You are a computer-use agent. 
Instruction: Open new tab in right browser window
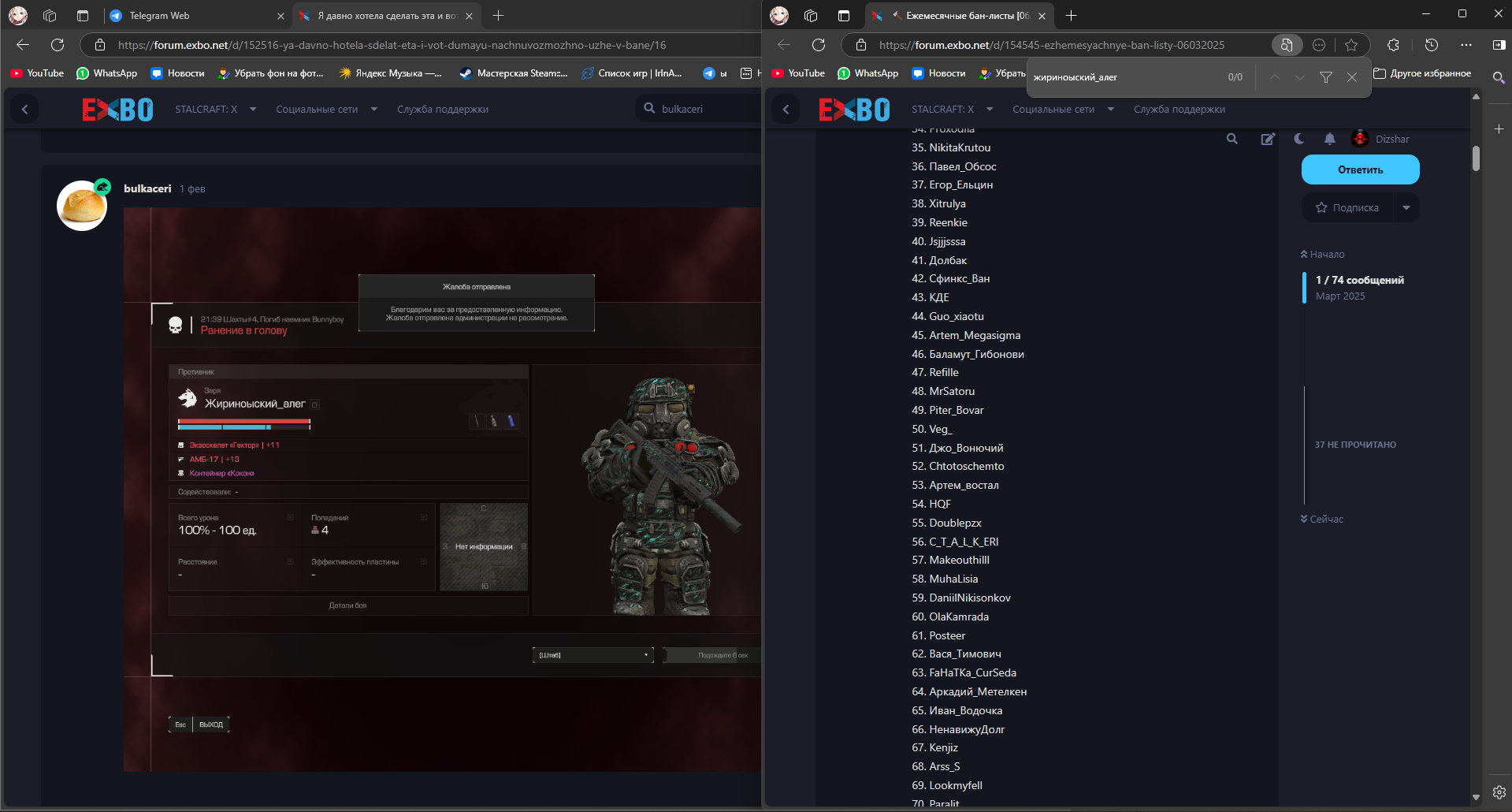(x=1071, y=15)
